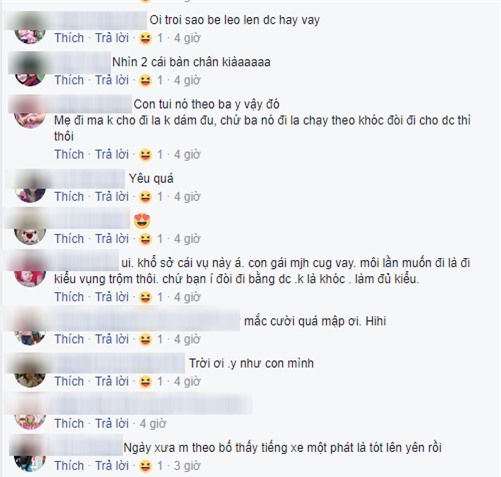Click Trả lời under 'Ngày xưa m theo bố' comment

pyautogui.click(x=112, y=465)
